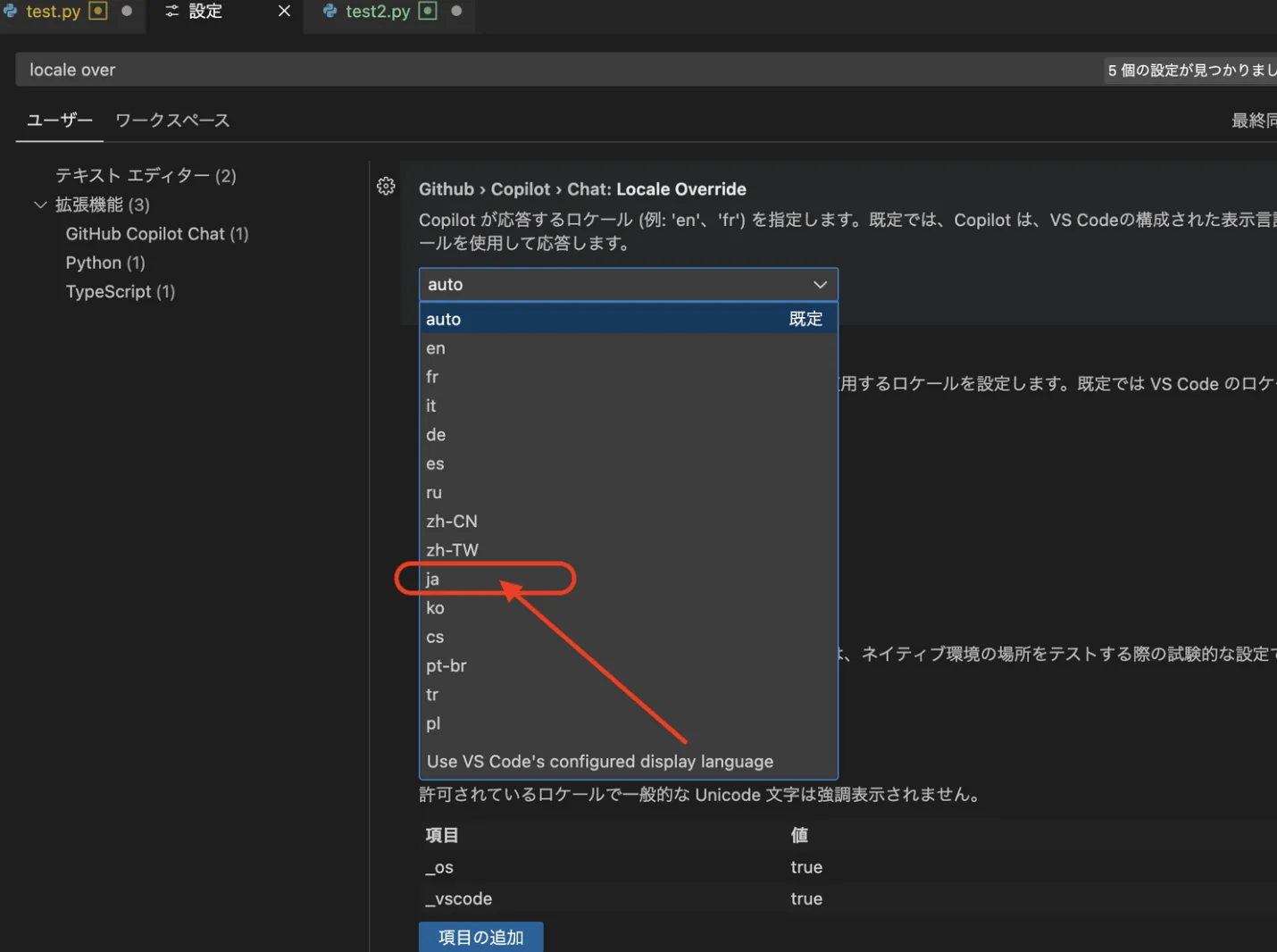Open the Locale Override dropdown showing auto
The height and width of the screenshot is (952, 1277).
point(629,285)
